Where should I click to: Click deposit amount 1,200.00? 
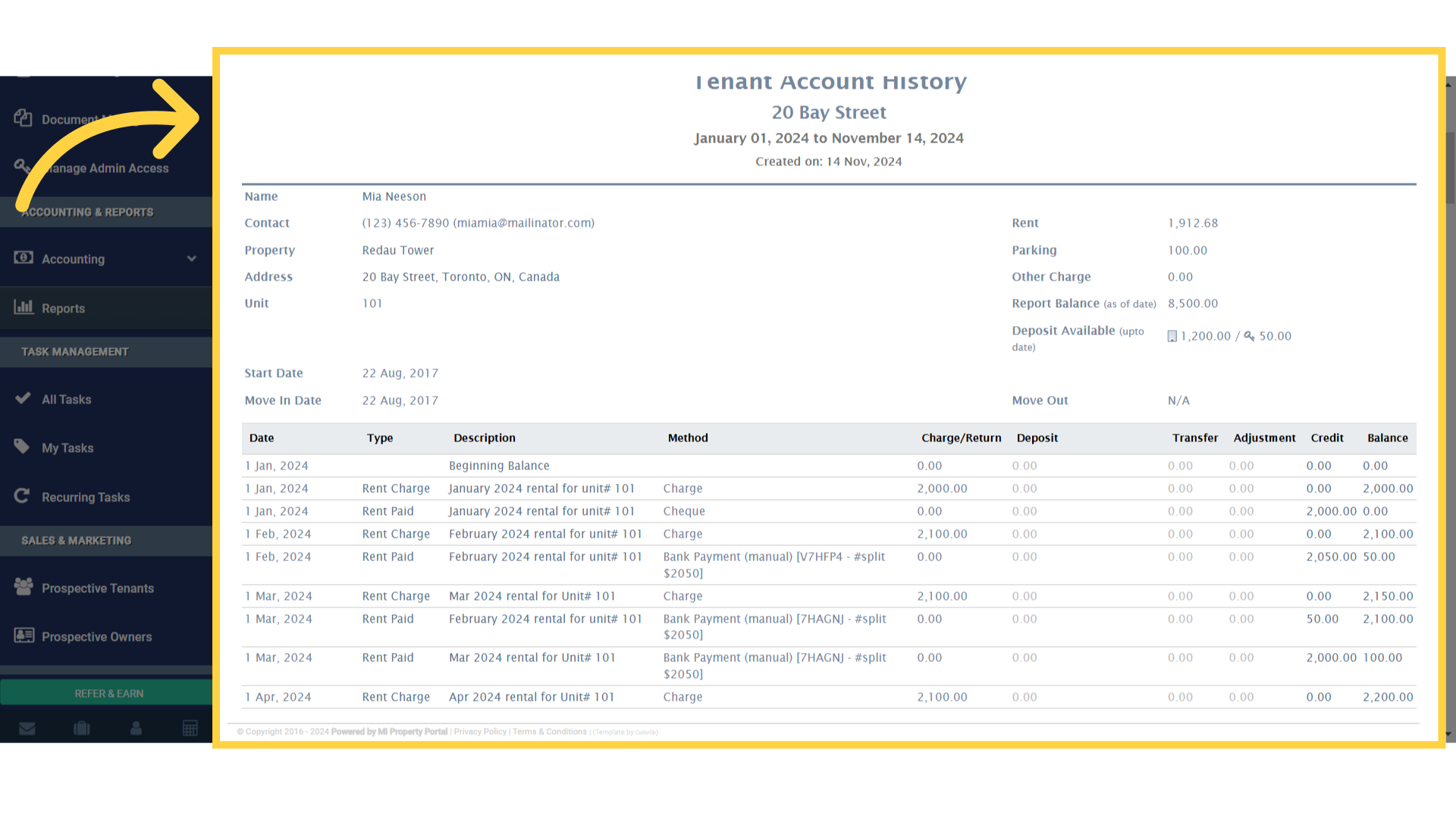1206,336
